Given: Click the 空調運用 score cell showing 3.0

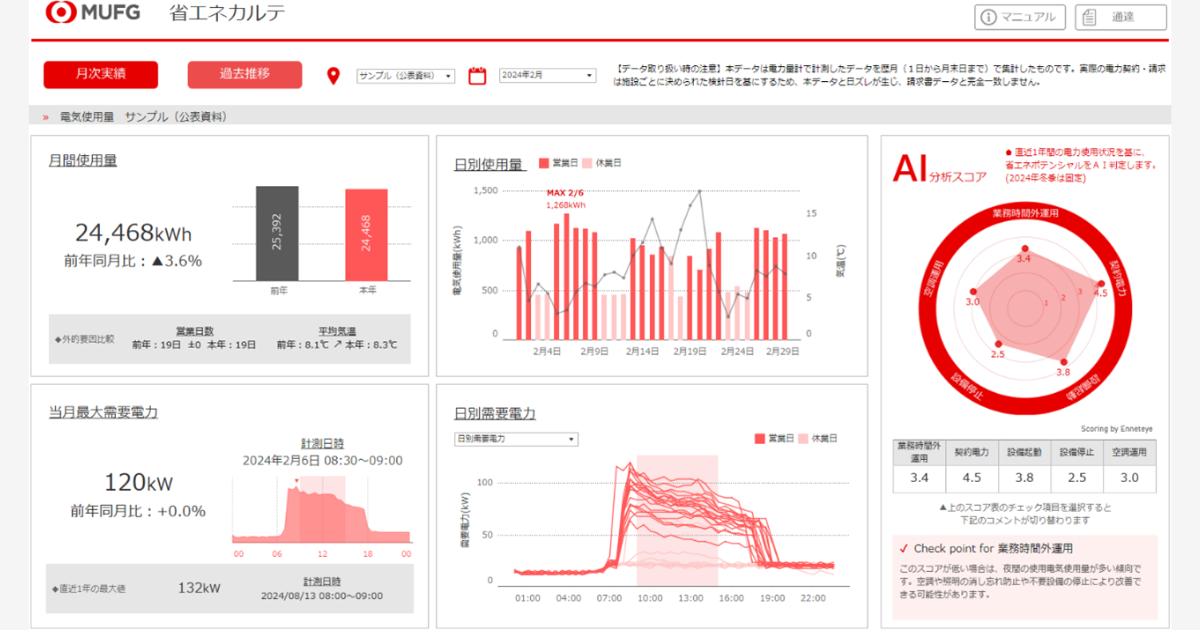Looking at the screenshot, I should [1129, 478].
